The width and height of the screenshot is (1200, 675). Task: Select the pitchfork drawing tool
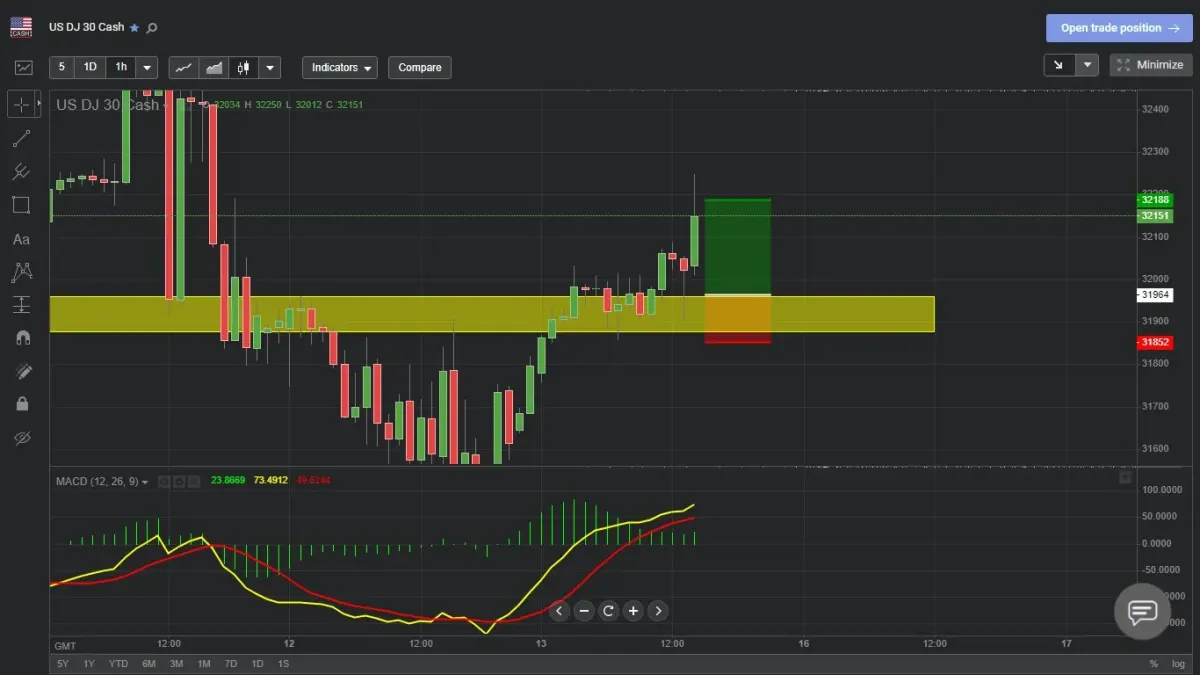point(22,172)
